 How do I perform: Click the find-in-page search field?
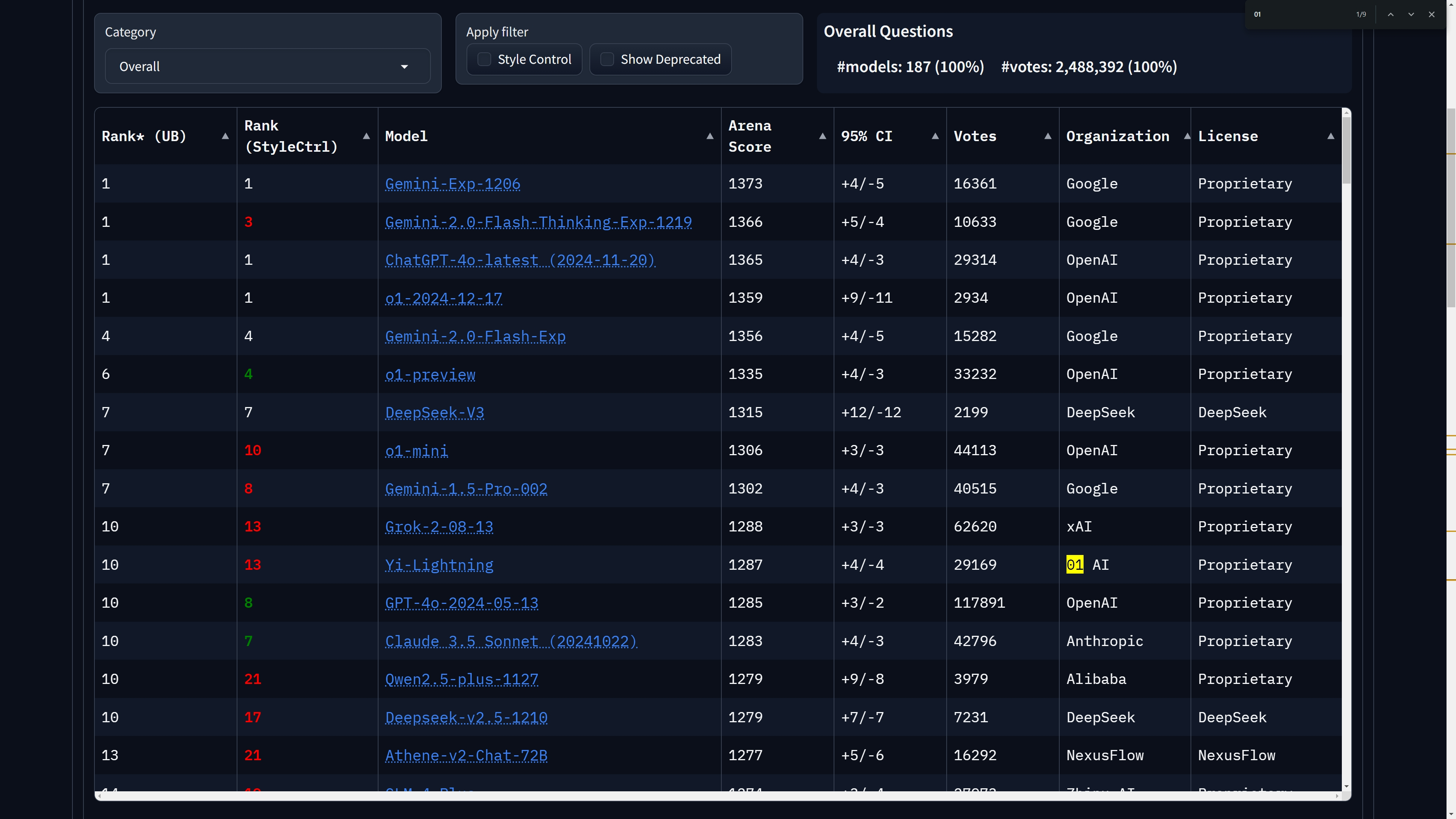coord(1300,15)
